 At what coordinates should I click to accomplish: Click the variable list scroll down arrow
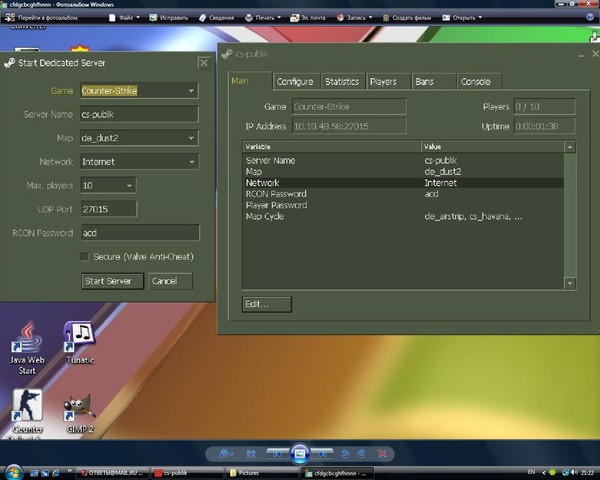point(570,283)
